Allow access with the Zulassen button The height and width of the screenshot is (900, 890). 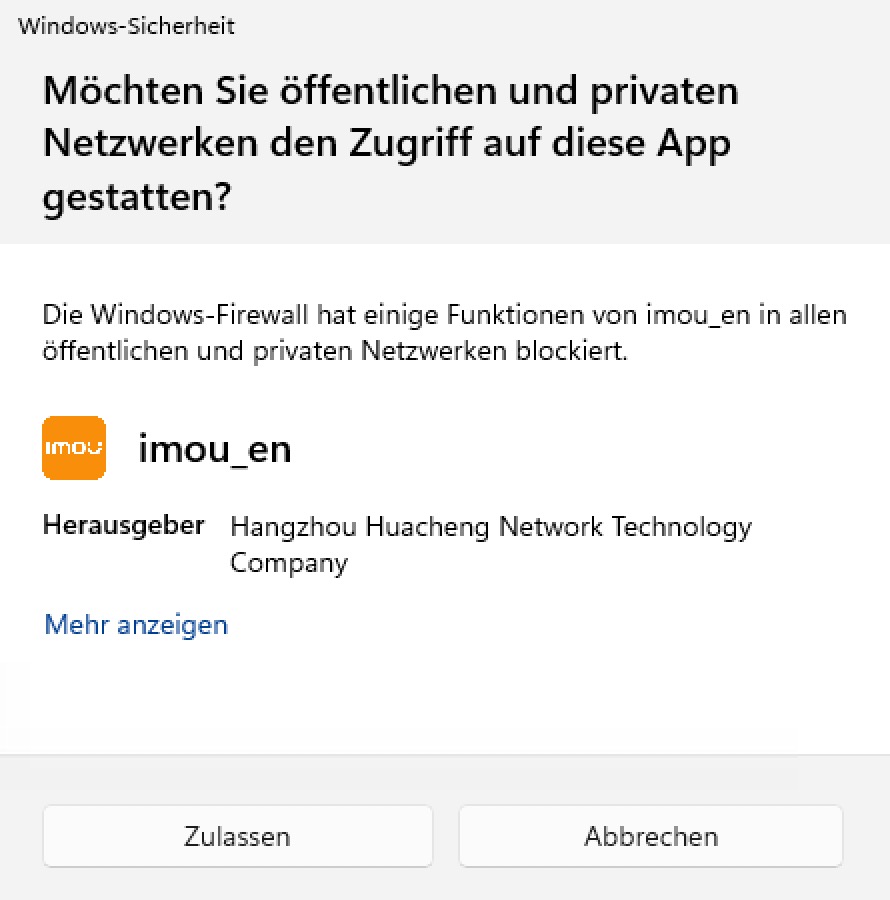[x=237, y=836]
